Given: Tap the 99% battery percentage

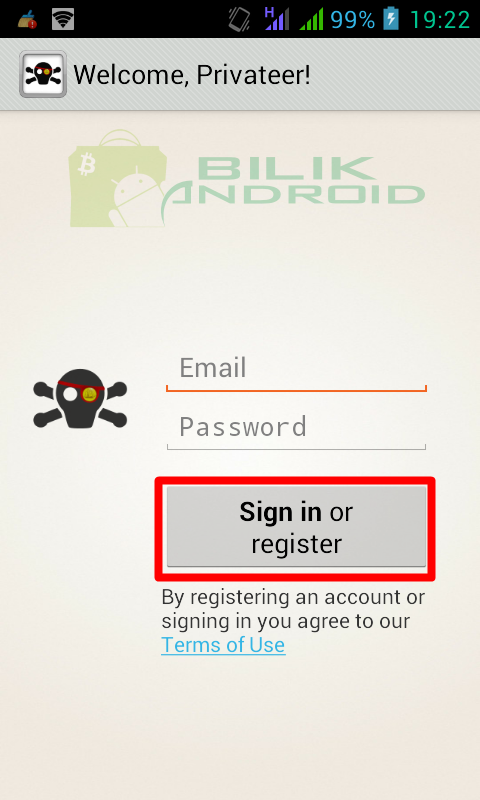Looking at the screenshot, I should click(352, 20).
